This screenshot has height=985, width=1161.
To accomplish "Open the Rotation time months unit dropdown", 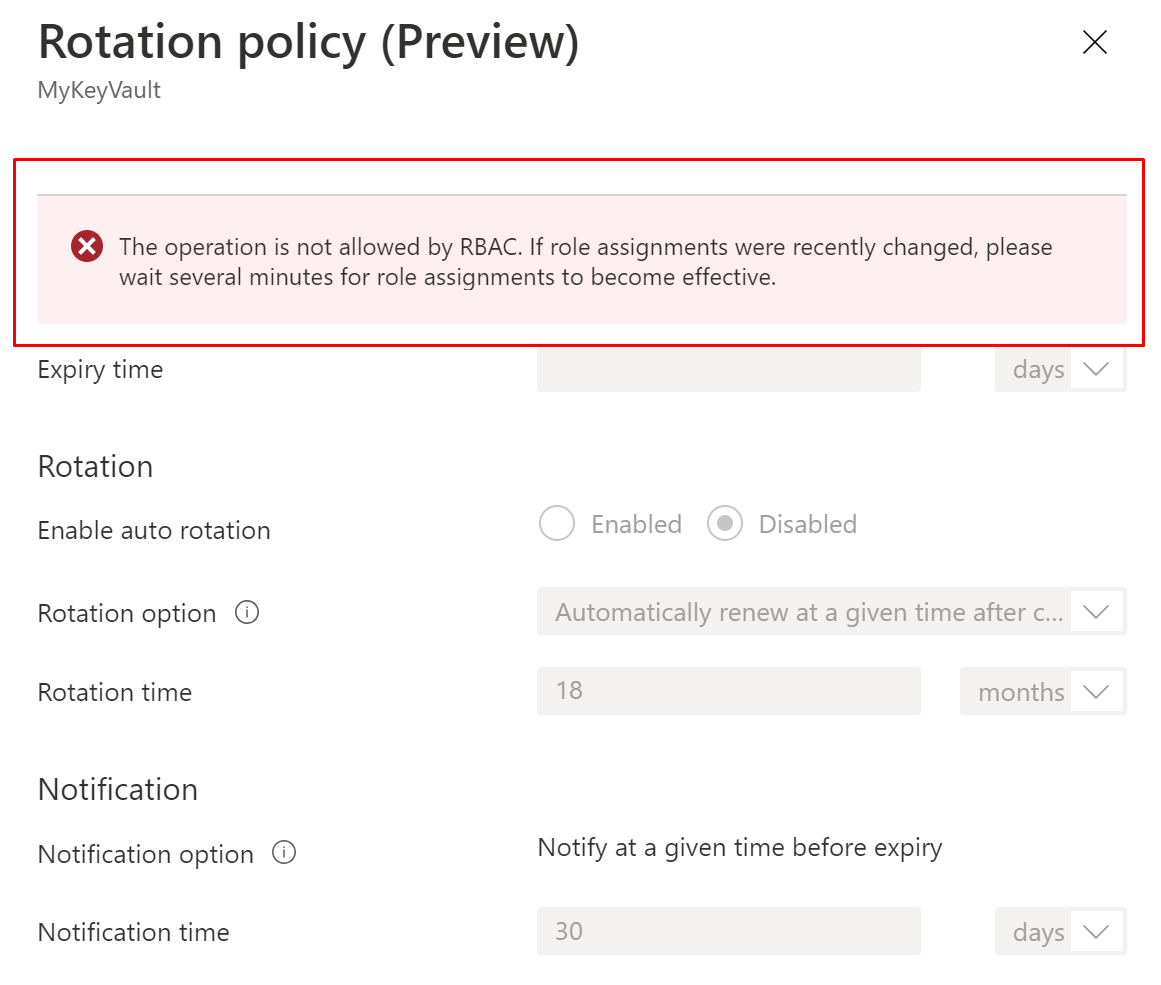I will (x=1042, y=692).
